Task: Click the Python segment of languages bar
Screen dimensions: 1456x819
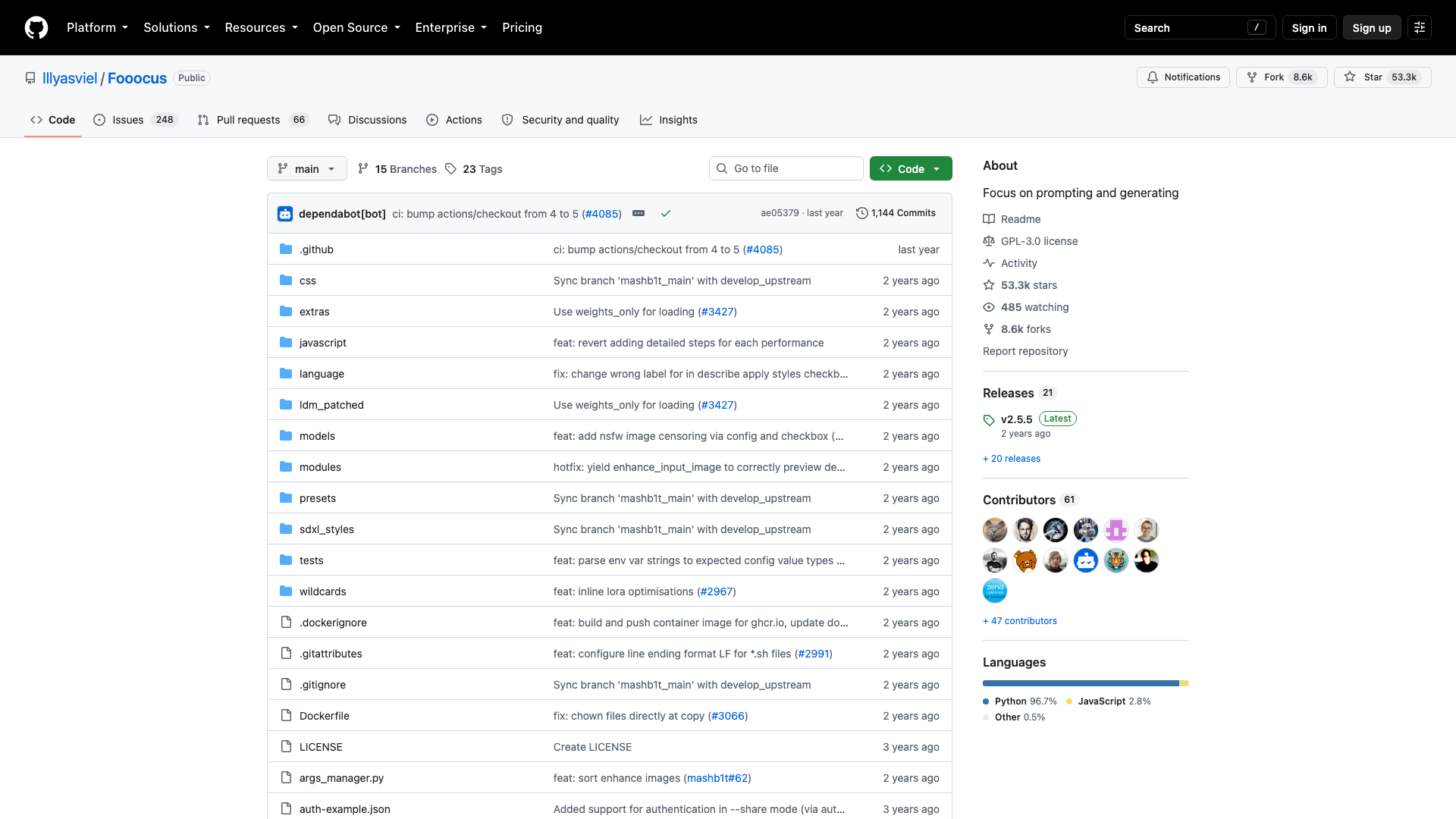Action: tap(1081, 683)
